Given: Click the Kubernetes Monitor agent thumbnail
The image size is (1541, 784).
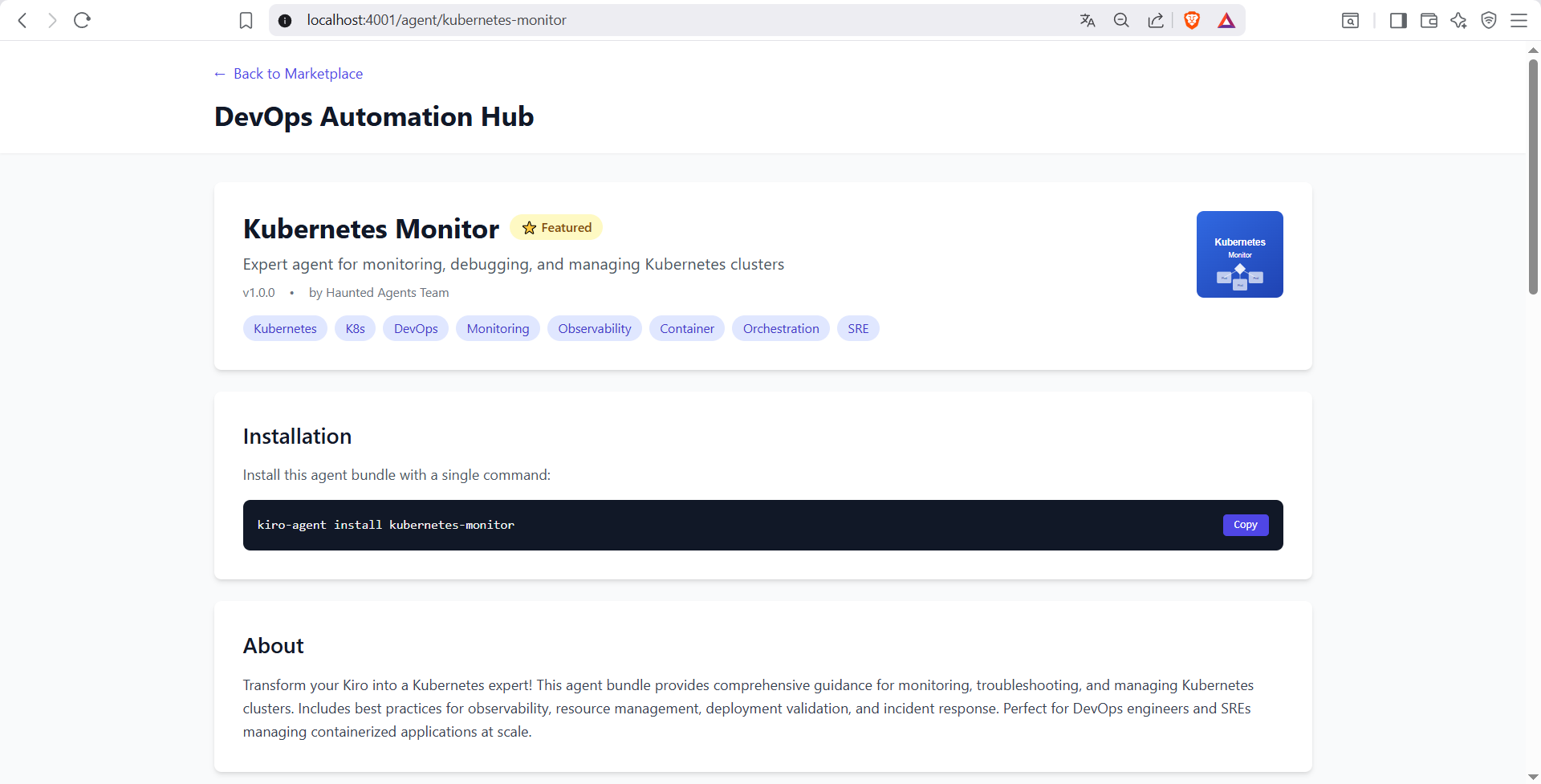Looking at the screenshot, I should pos(1239,254).
